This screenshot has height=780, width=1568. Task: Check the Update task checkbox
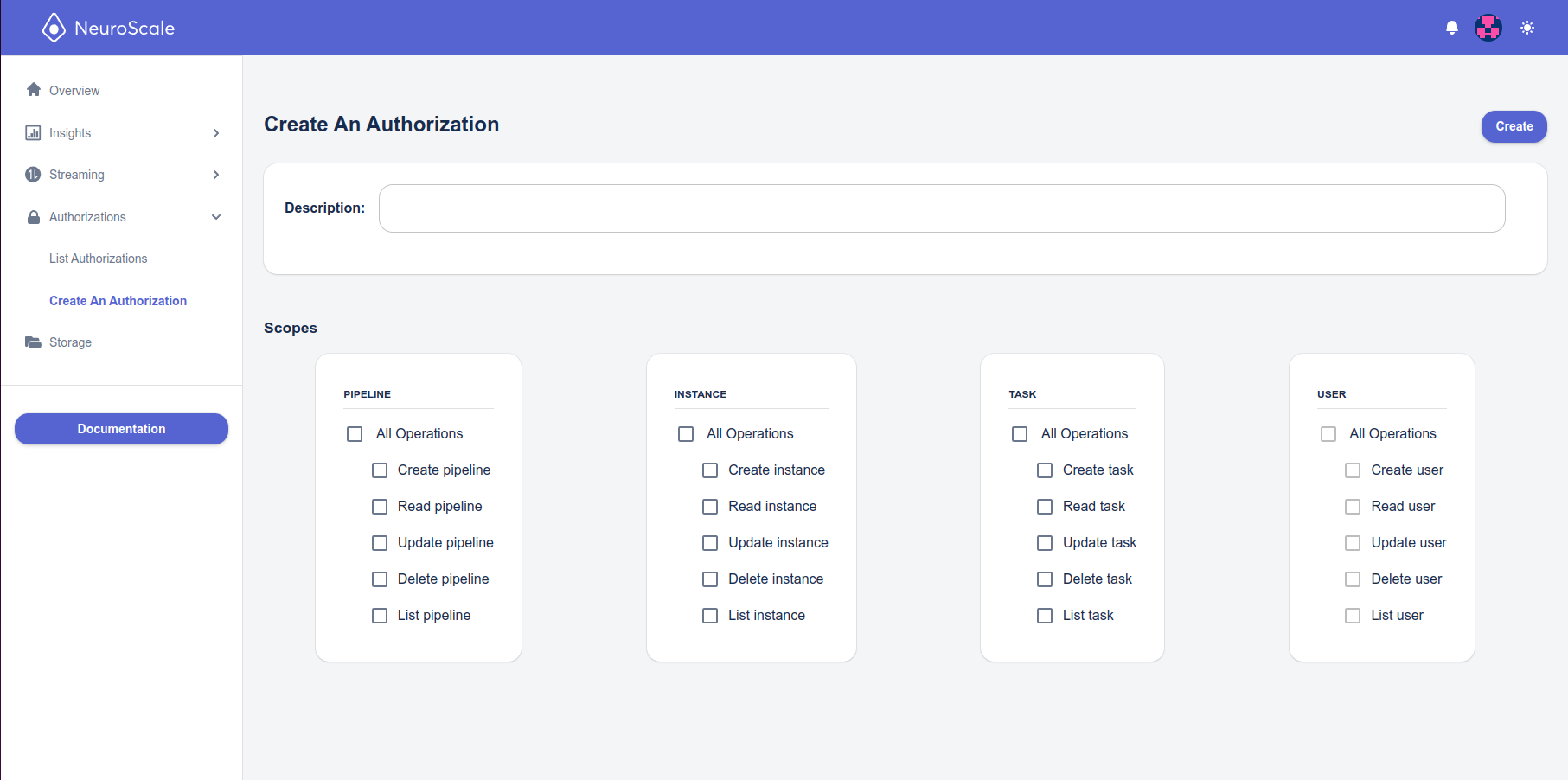point(1045,543)
